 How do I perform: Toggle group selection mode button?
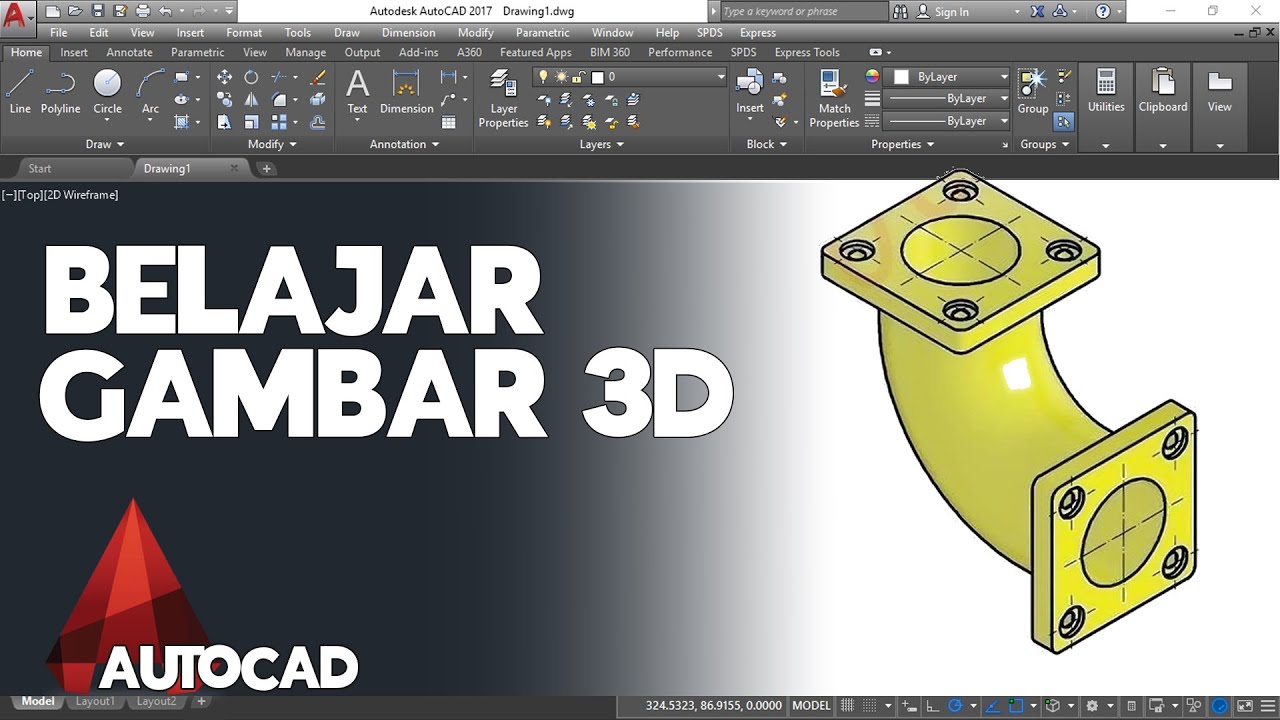pyautogui.click(x=1063, y=121)
